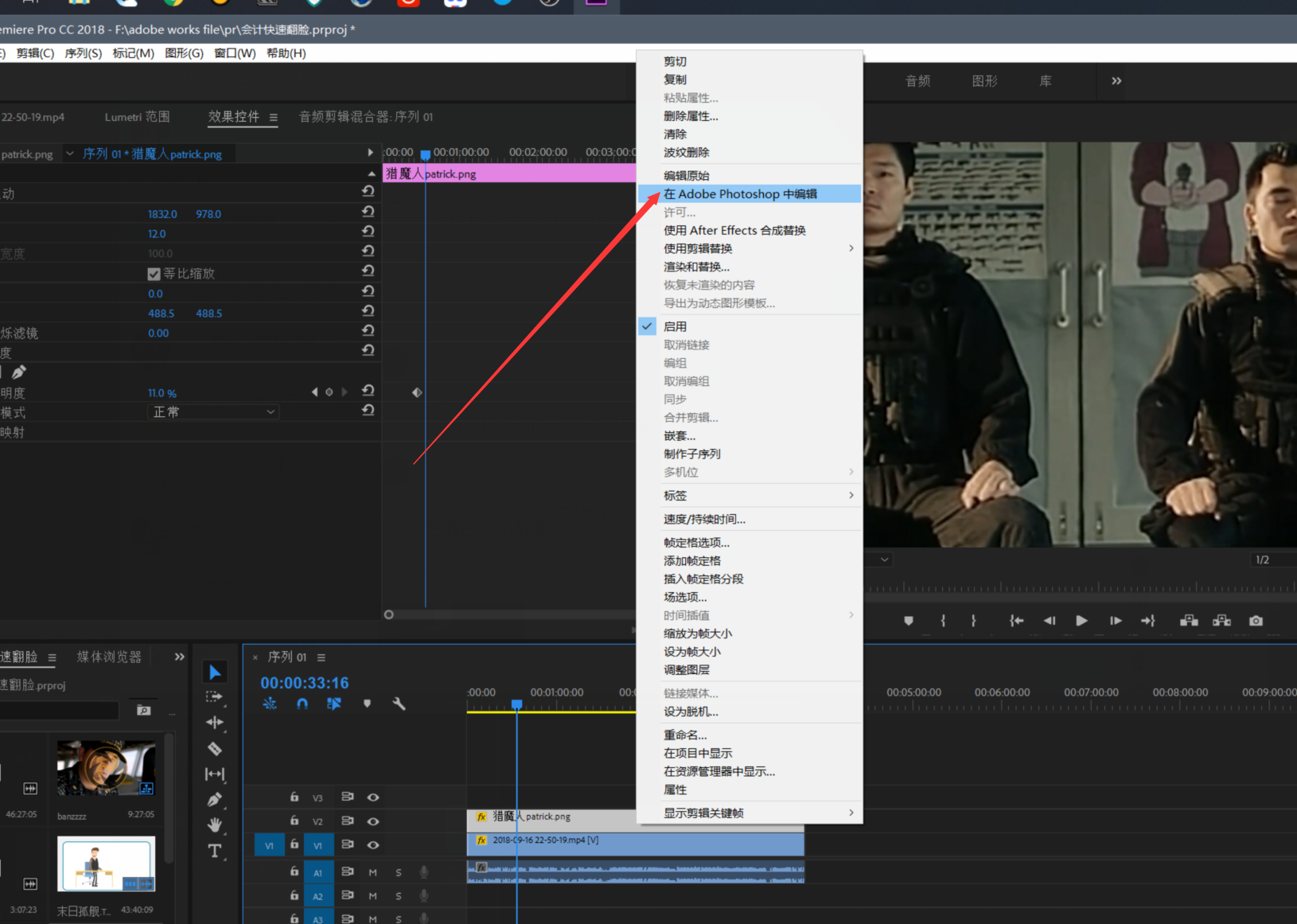
Task: Select the Selection arrow tool
Action: point(215,673)
